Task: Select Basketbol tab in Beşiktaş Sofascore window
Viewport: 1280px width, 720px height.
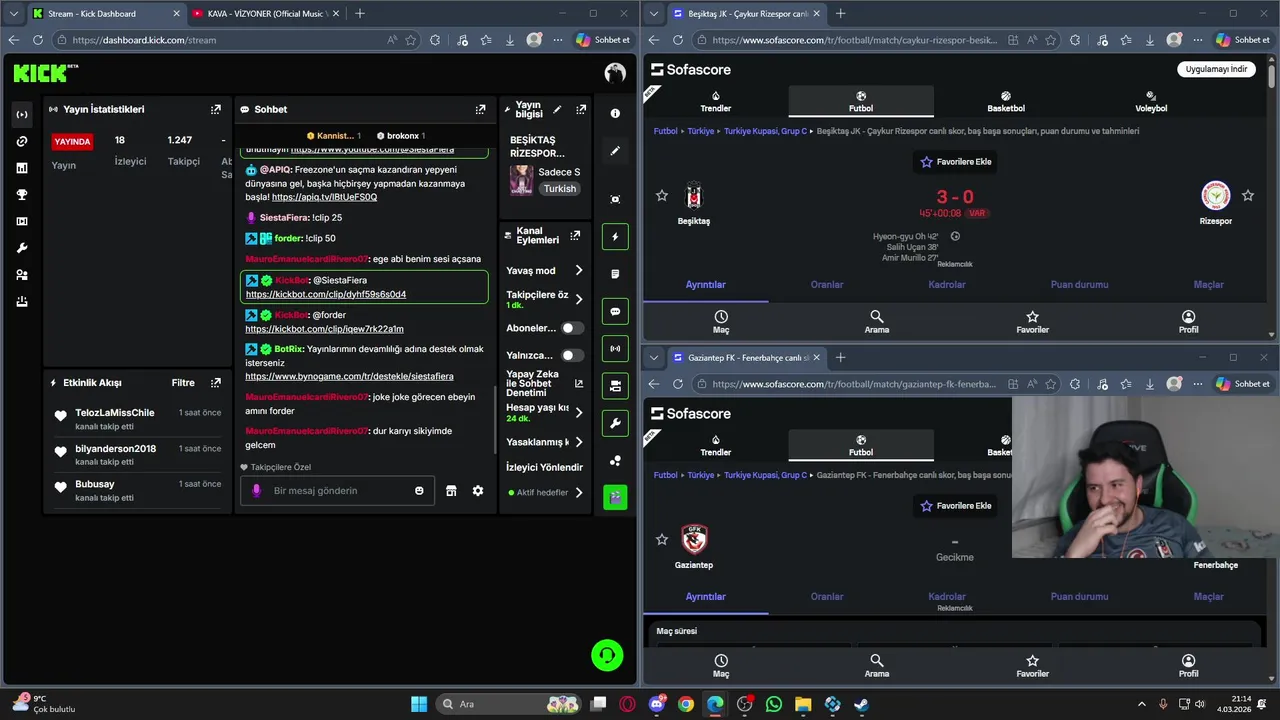Action: [x=1005, y=102]
